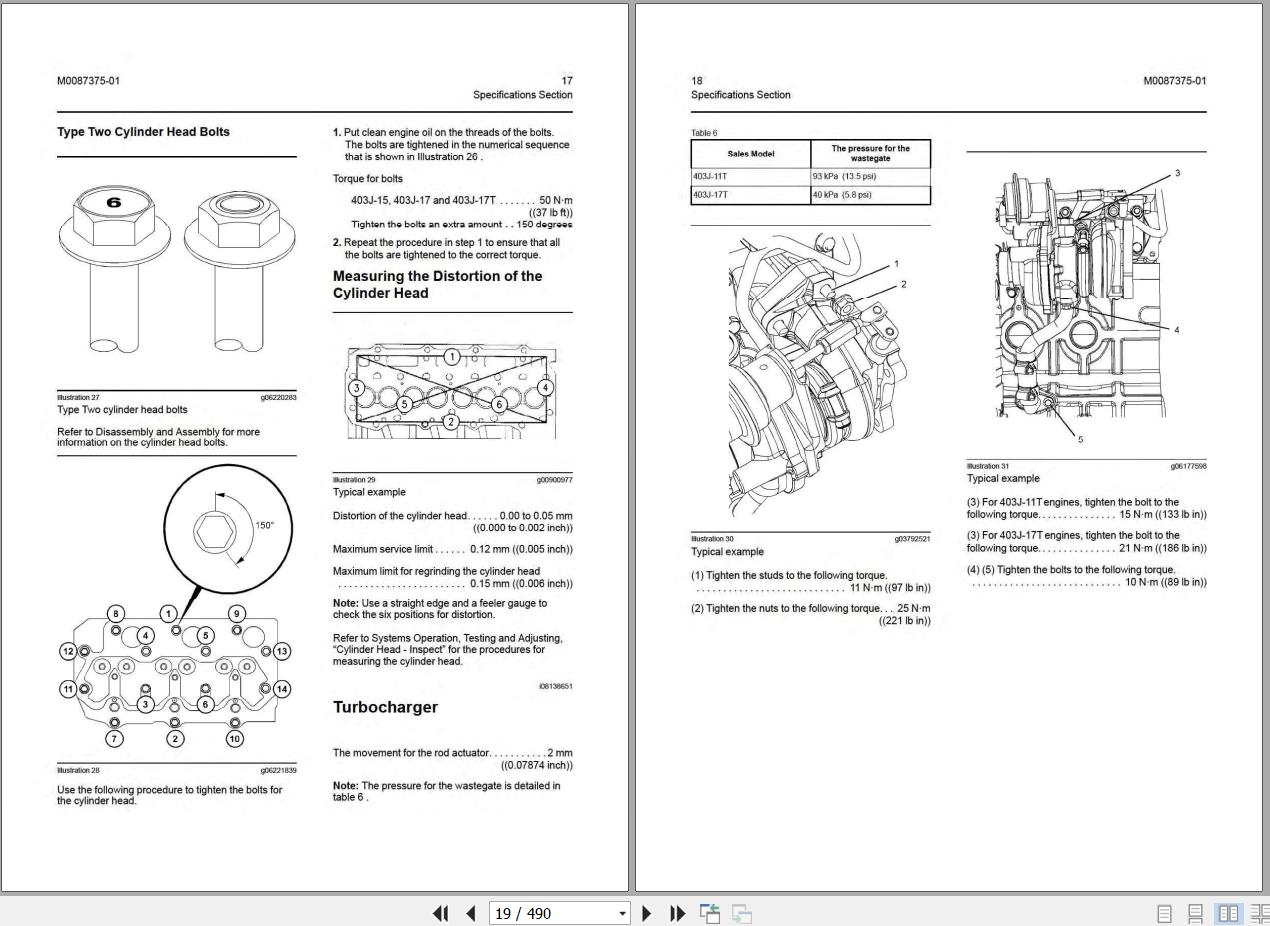Image resolution: width=1270 pixels, height=926 pixels.
Task: Click the page number field showing 19 / 490
Action: pos(551,913)
